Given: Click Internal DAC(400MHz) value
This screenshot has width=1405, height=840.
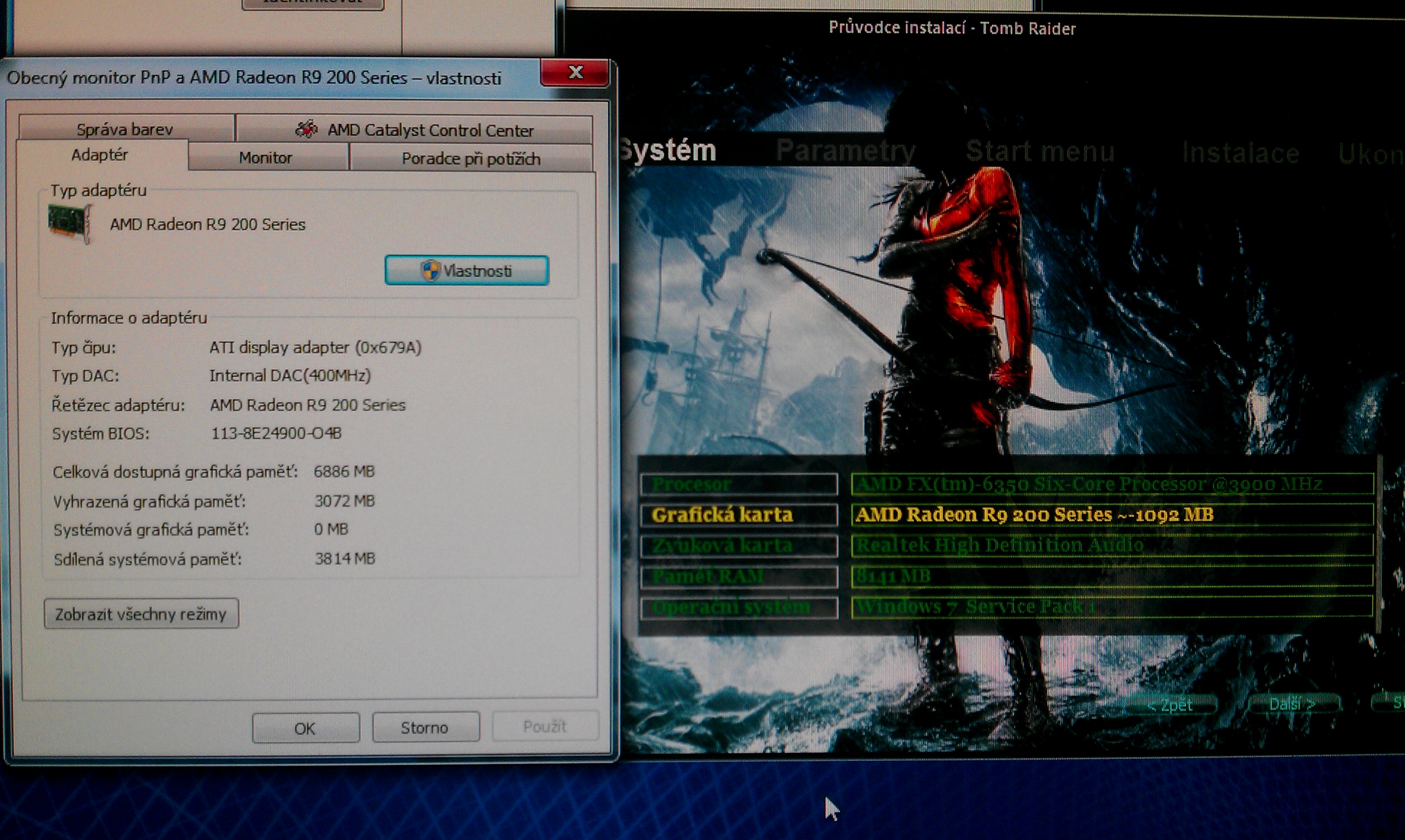Looking at the screenshot, I should [x=290, y=375].
